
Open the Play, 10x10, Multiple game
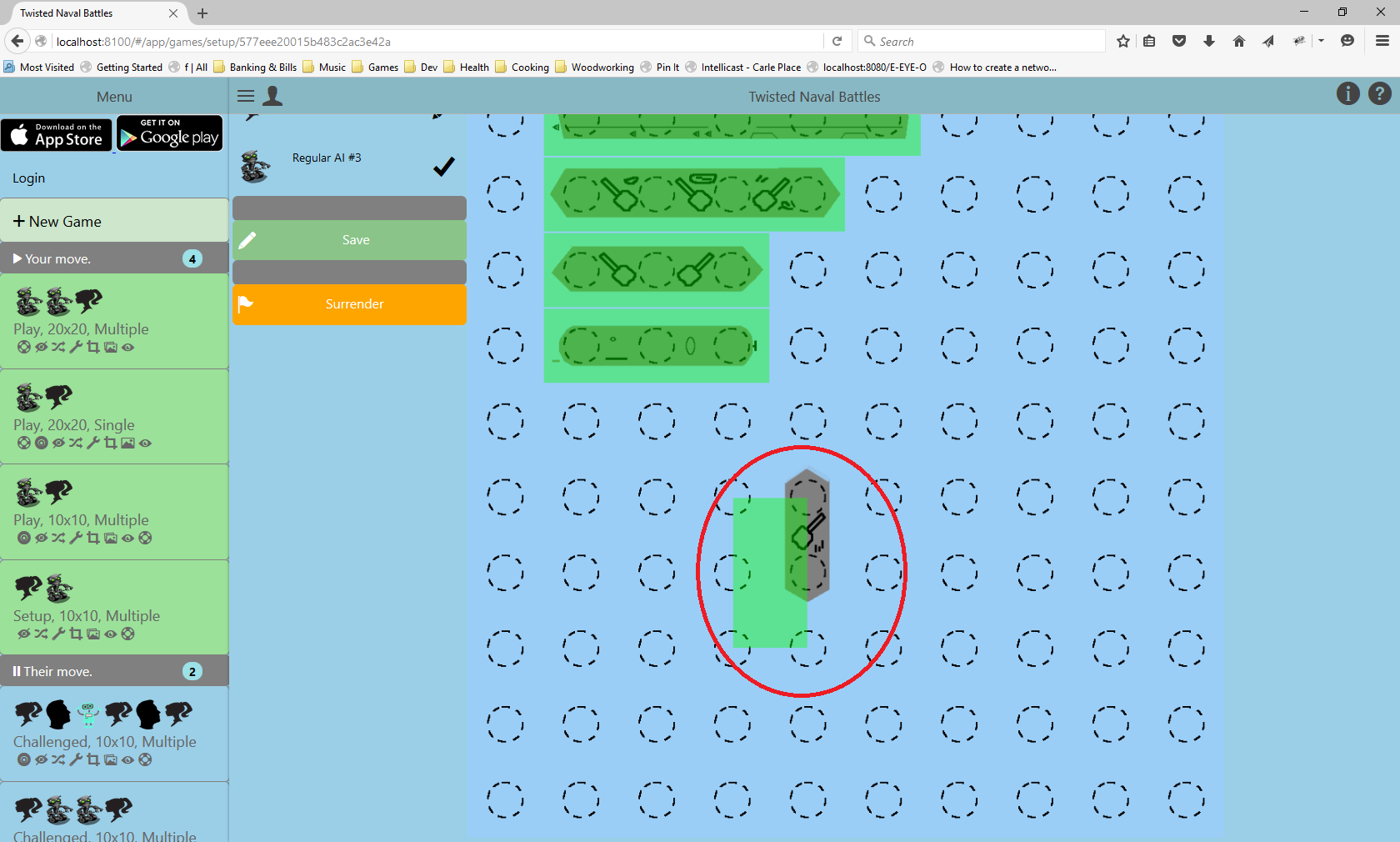click(x=114, y=512)
